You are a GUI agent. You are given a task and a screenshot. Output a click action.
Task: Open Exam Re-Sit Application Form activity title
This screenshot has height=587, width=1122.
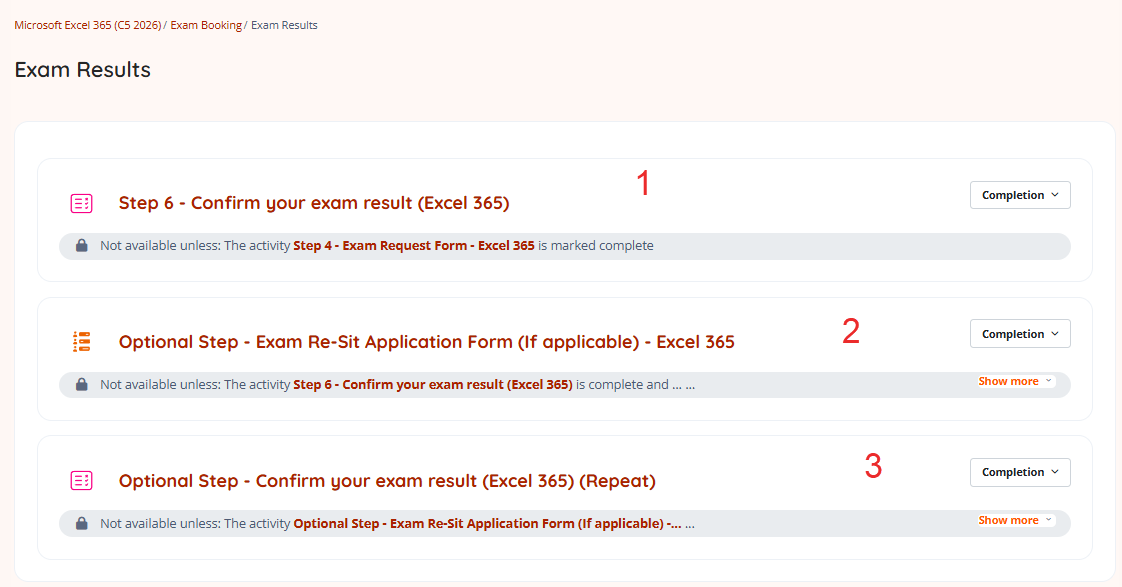(x=426, y=342)
